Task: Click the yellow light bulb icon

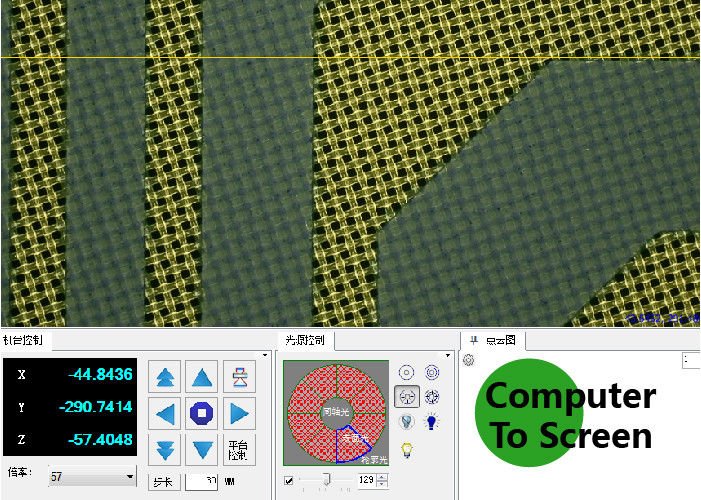Action: (x=407, y=449)
